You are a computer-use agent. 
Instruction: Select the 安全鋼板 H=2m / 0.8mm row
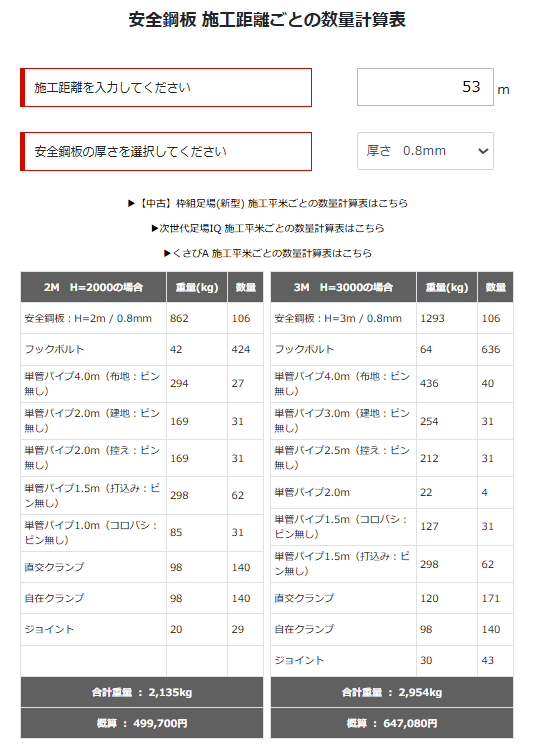coord(142,318)
